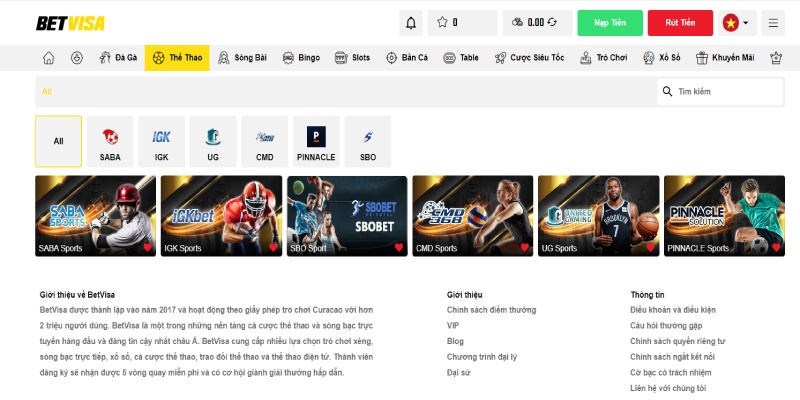The width and height of the screenshot is (800, 400).
Task: Open the Table menu
Action: click(461, 58)
